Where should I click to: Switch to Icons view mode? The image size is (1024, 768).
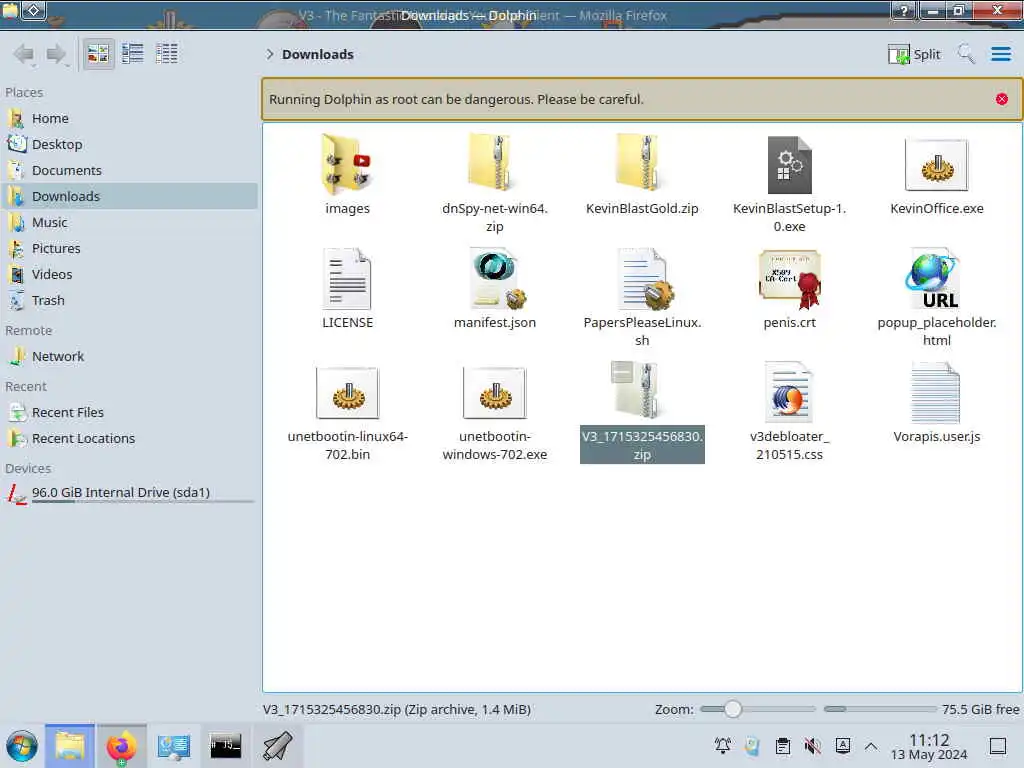(x=98, y=54)
